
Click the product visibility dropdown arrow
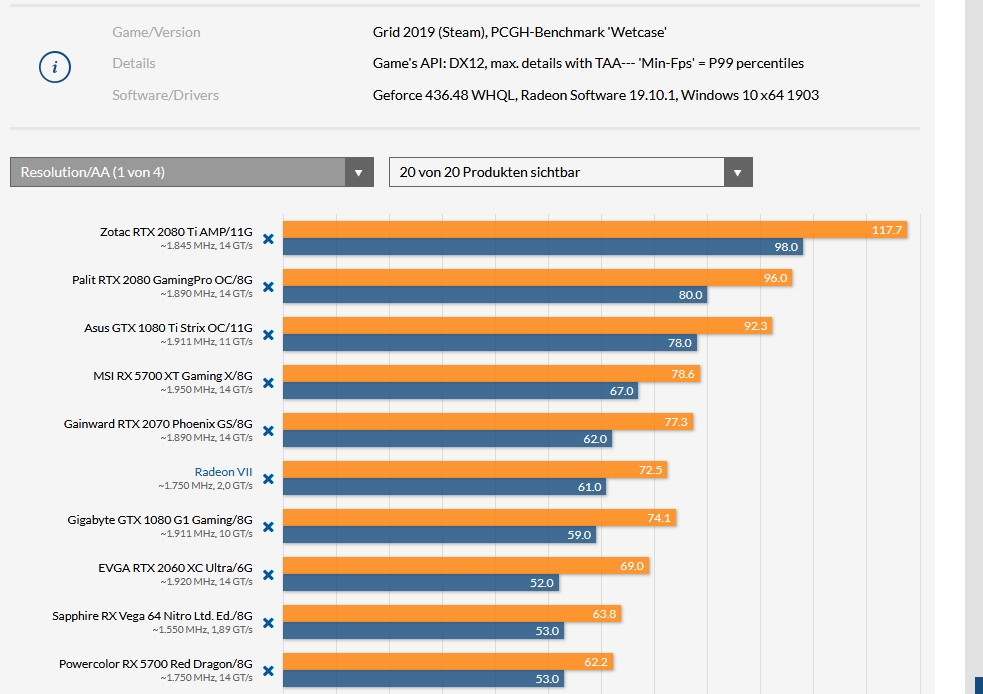click(738, 172)
